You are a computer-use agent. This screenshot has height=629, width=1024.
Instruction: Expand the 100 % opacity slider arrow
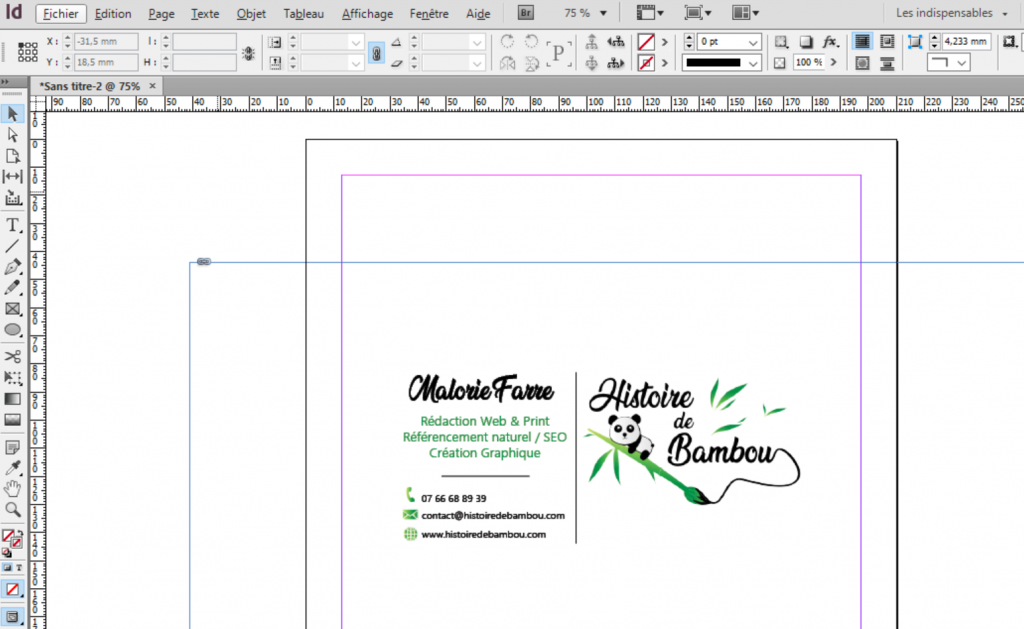point(833,63)
